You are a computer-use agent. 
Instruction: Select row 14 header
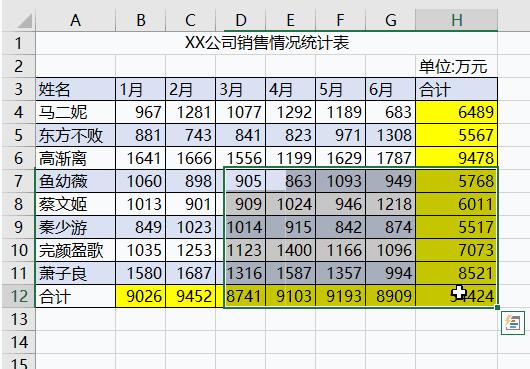tap(18, 342)
